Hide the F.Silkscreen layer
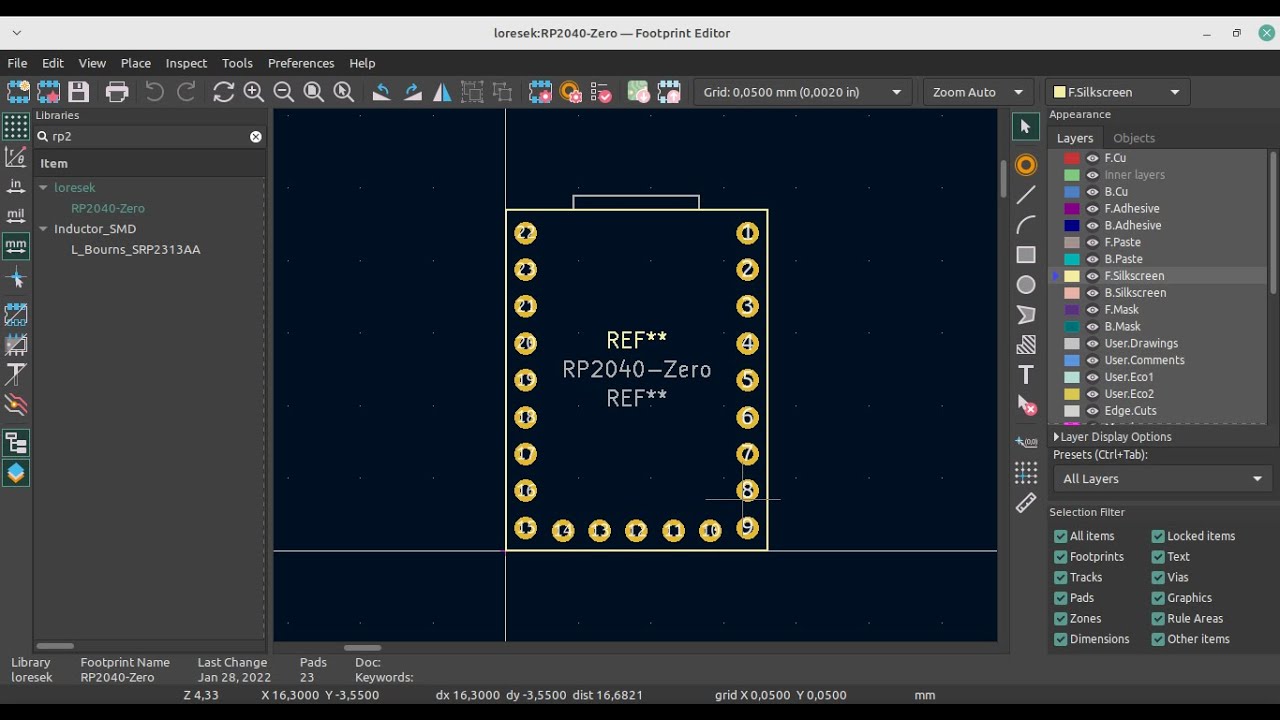Viewport: 1280px width, 720px height. pyautogui.click(x=1093, y=276)
